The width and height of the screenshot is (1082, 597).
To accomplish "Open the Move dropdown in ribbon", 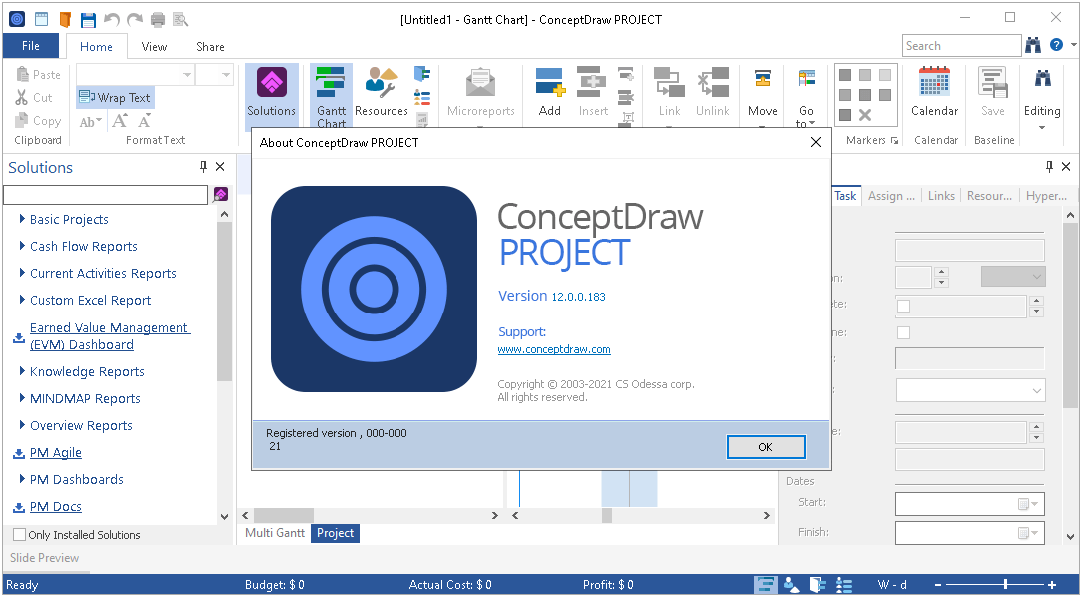I will (x=763, y=95).
